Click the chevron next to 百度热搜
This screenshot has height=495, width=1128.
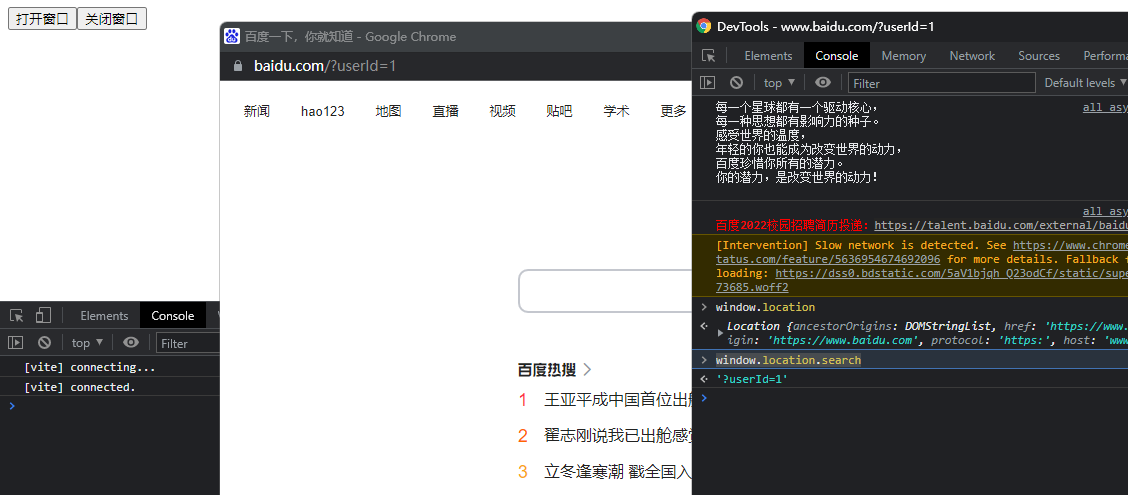click(587, 370)
